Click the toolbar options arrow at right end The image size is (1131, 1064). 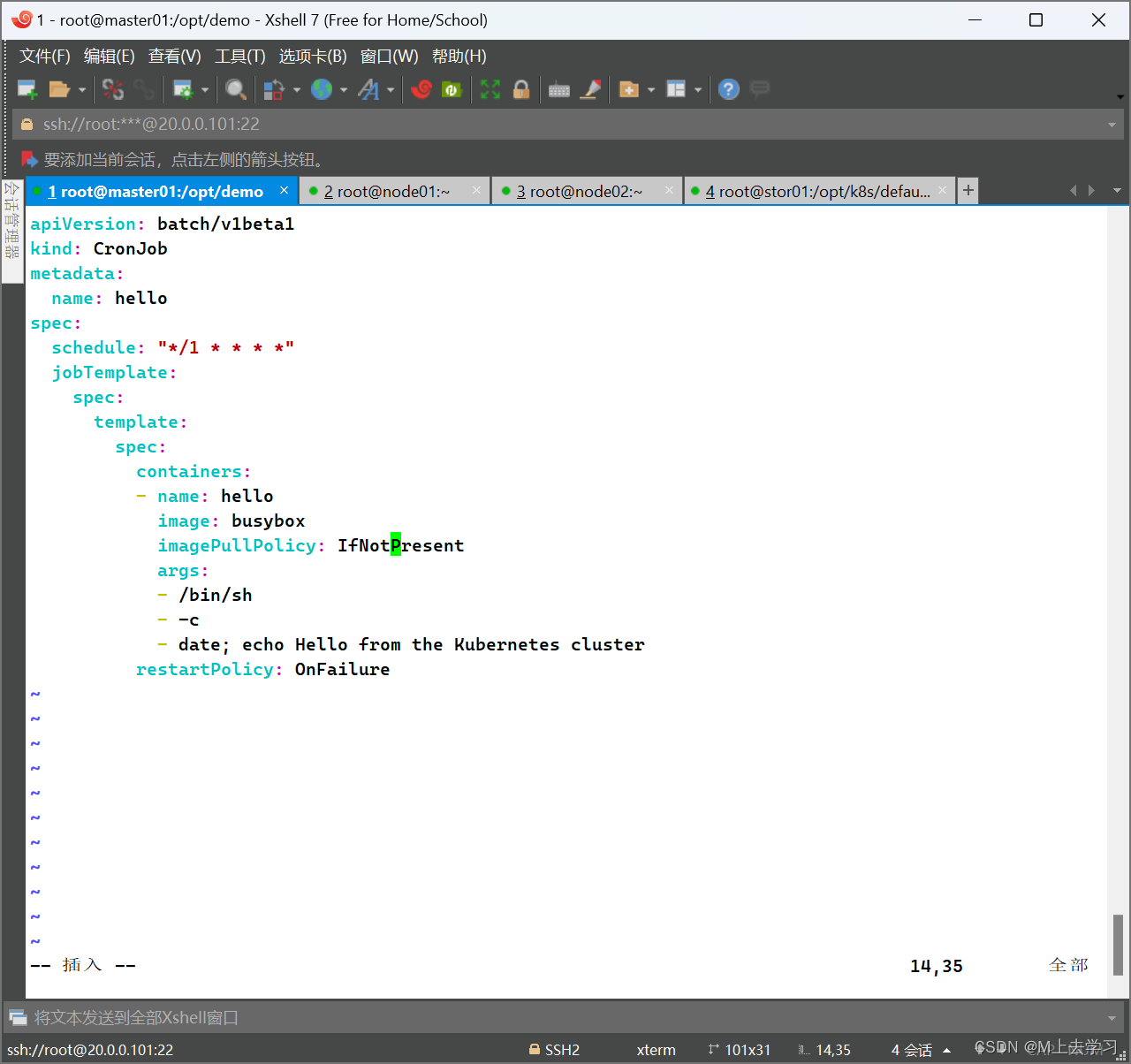point(1120,96)
